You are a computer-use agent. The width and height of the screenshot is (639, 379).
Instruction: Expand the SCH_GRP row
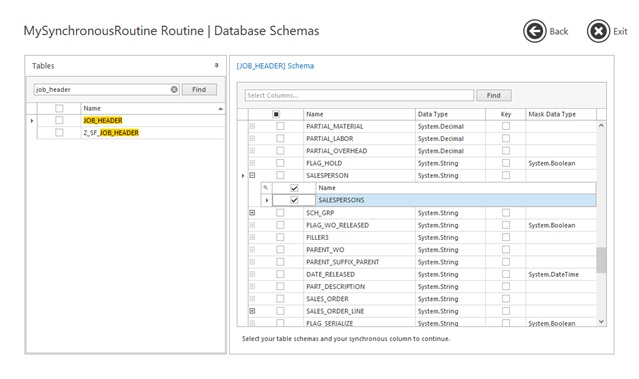(252, 213)
